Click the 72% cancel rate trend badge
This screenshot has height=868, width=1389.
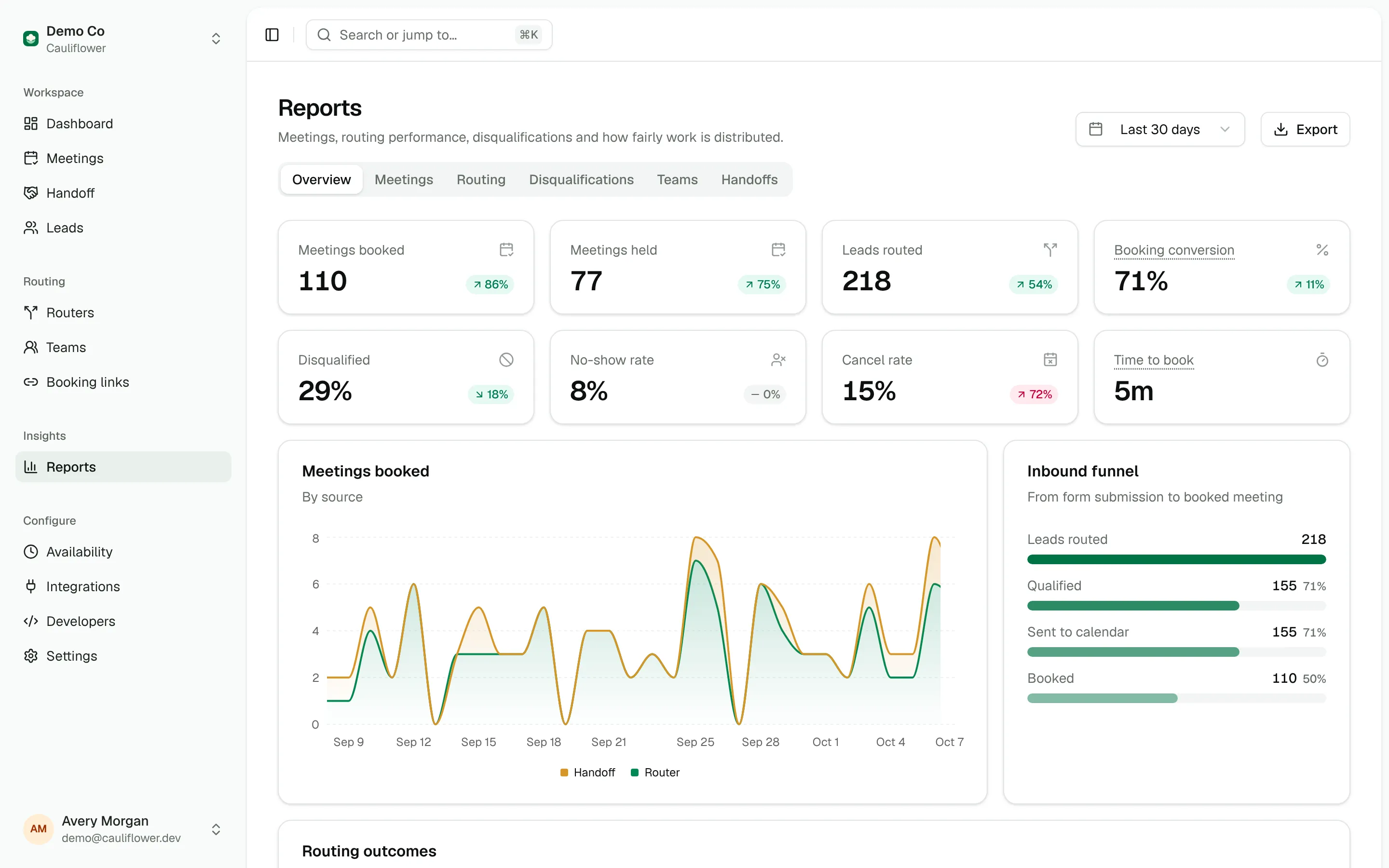(x=1035, y=394)
